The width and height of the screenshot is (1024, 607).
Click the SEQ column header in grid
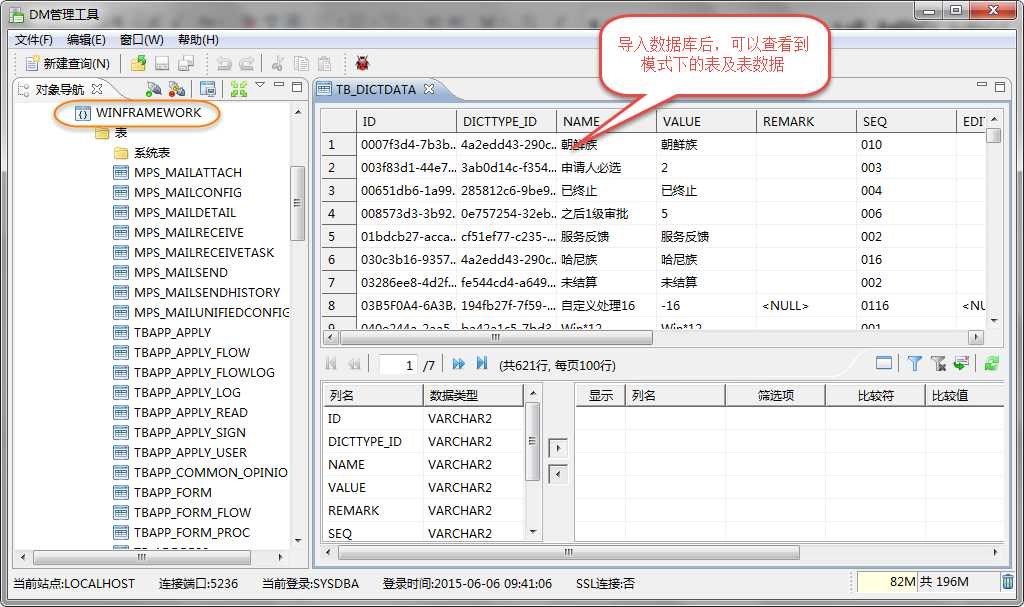click(906, 122)
